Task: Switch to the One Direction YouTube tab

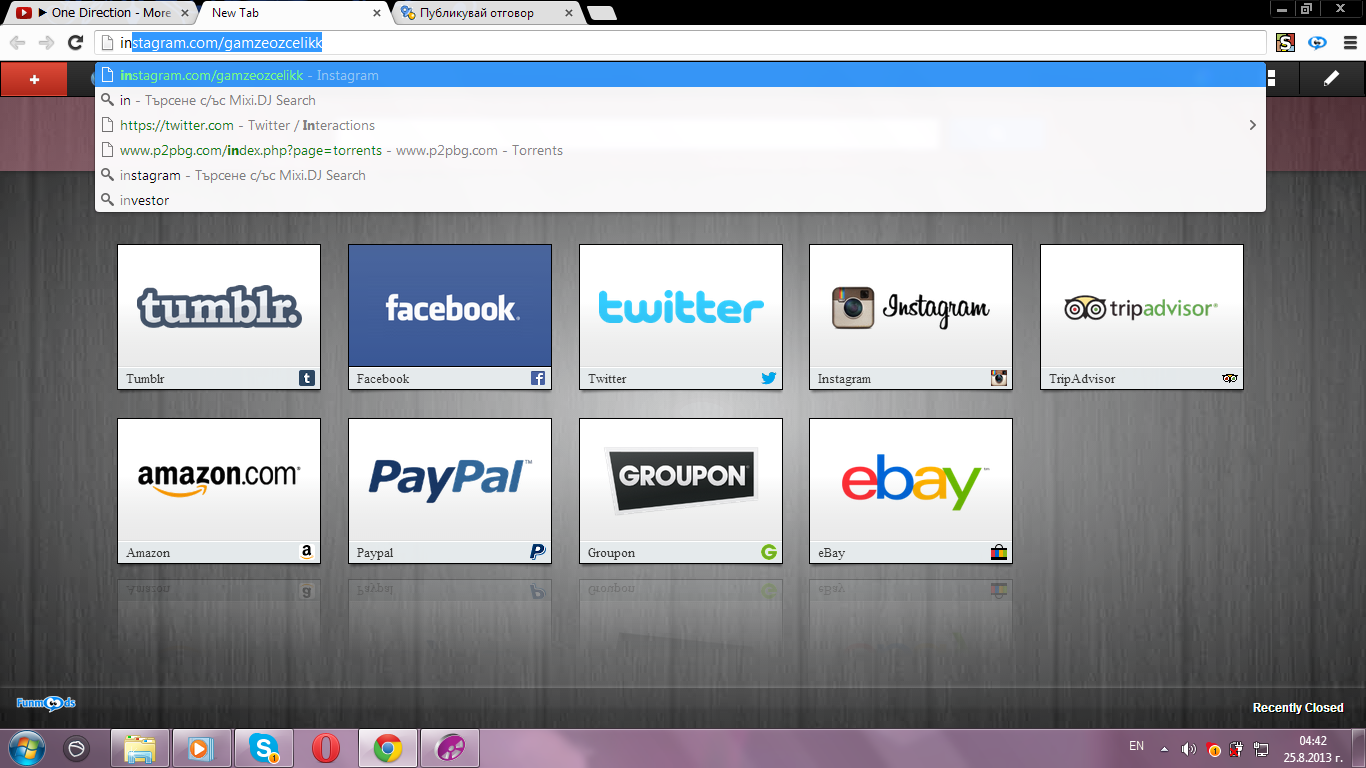Action: click(99, 13)
